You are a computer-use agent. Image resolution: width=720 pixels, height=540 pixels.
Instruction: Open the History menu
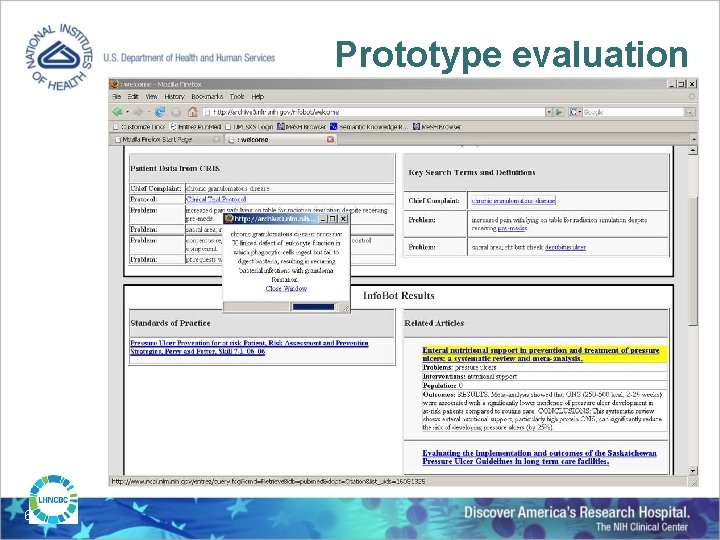pos(174,96)
